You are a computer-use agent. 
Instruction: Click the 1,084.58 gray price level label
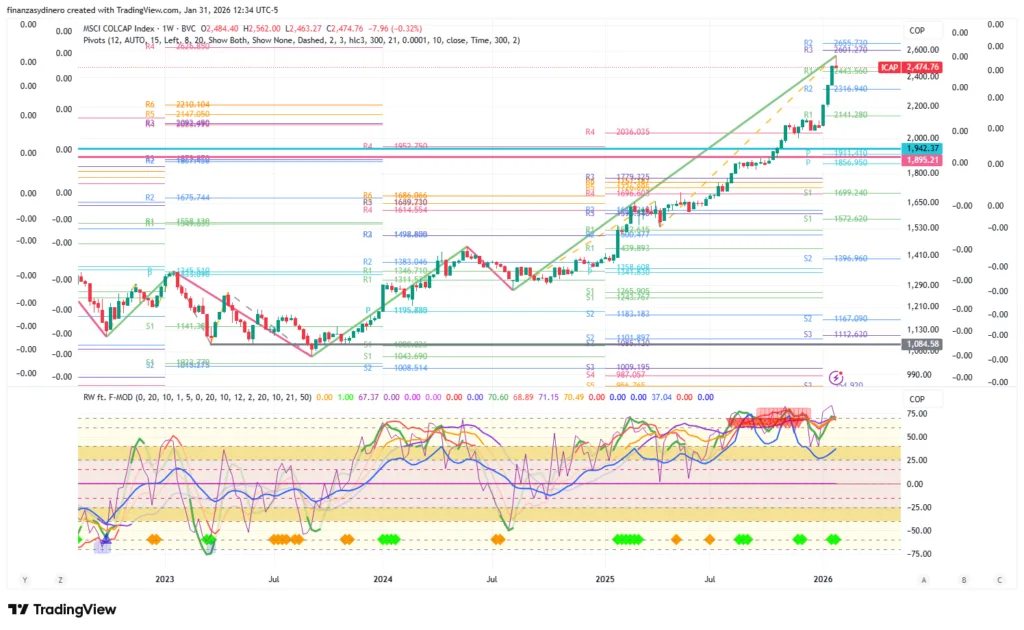pyautogui.click(x=922, y=344)
